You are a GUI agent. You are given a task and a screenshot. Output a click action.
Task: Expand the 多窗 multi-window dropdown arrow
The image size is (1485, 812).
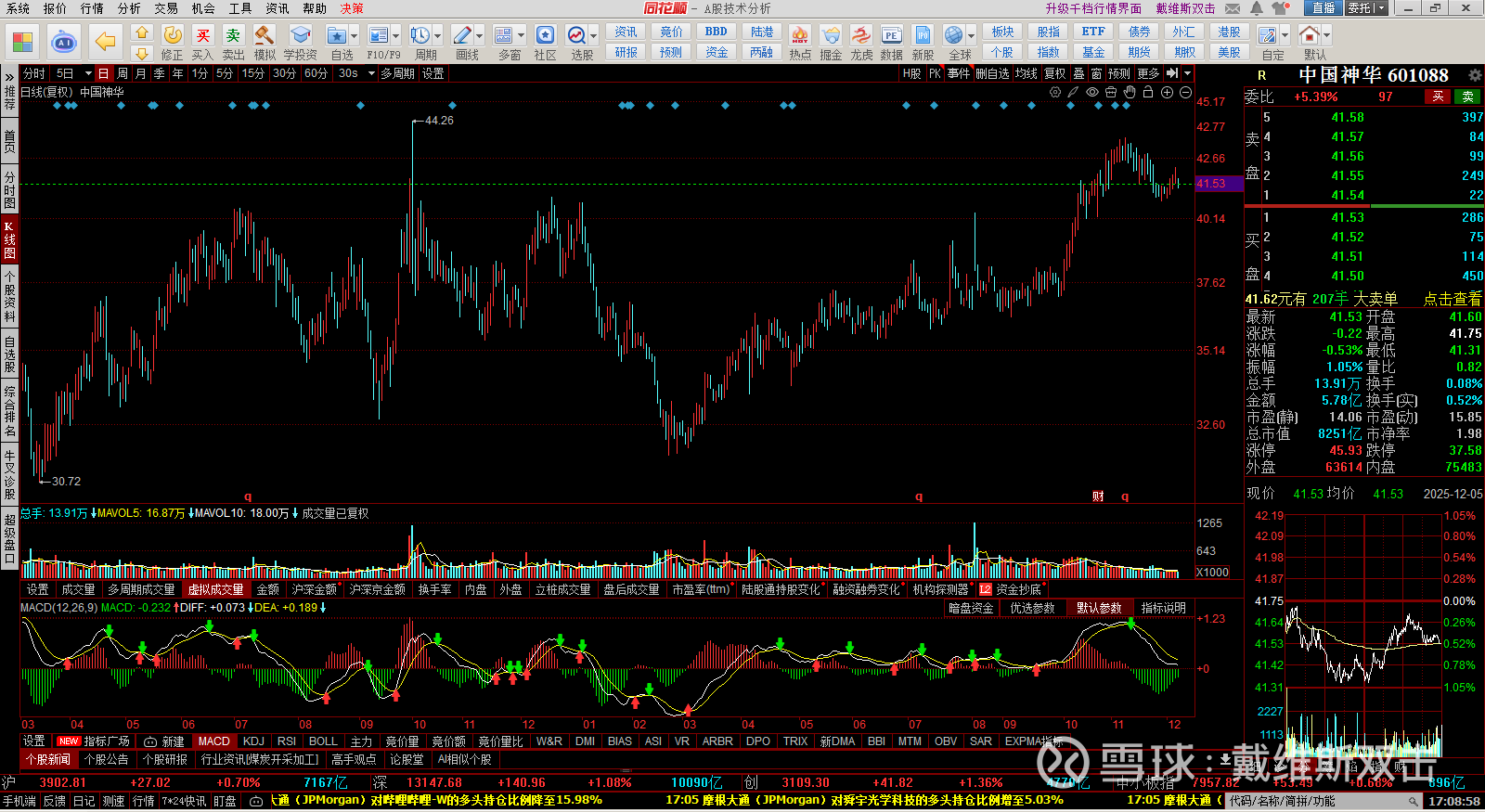coord(521,36)
